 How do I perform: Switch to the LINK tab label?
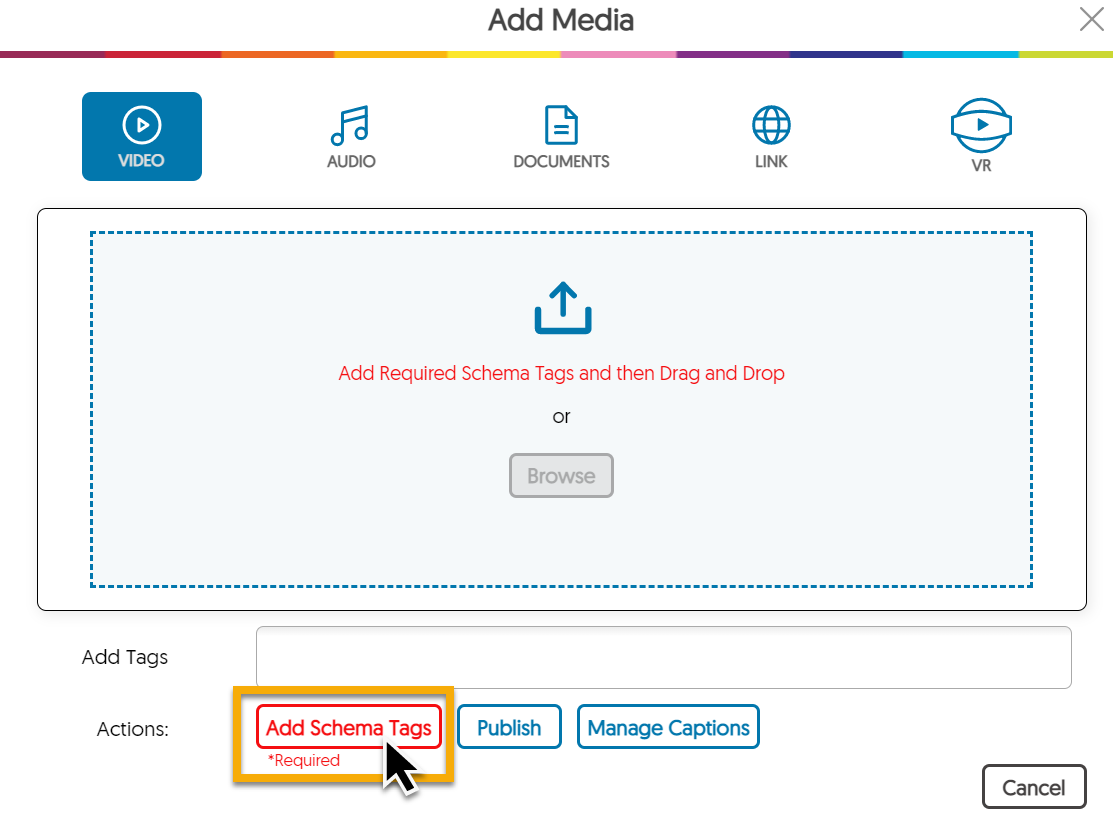coord(771,161)
